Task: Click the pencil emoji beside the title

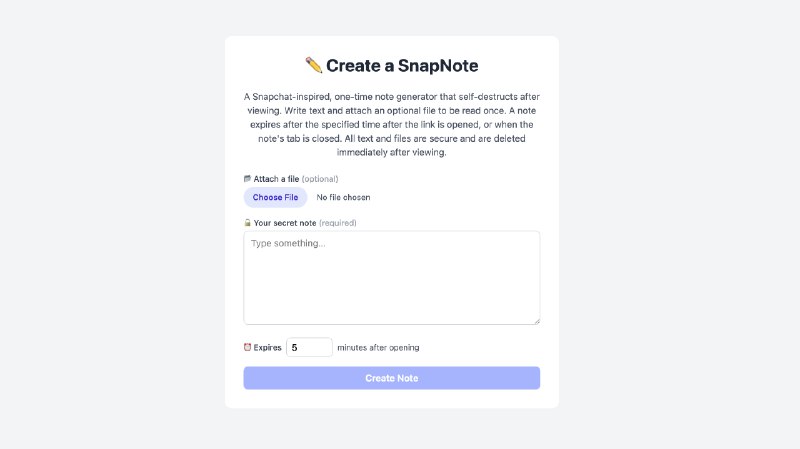Action: click(x=314, y=65)
